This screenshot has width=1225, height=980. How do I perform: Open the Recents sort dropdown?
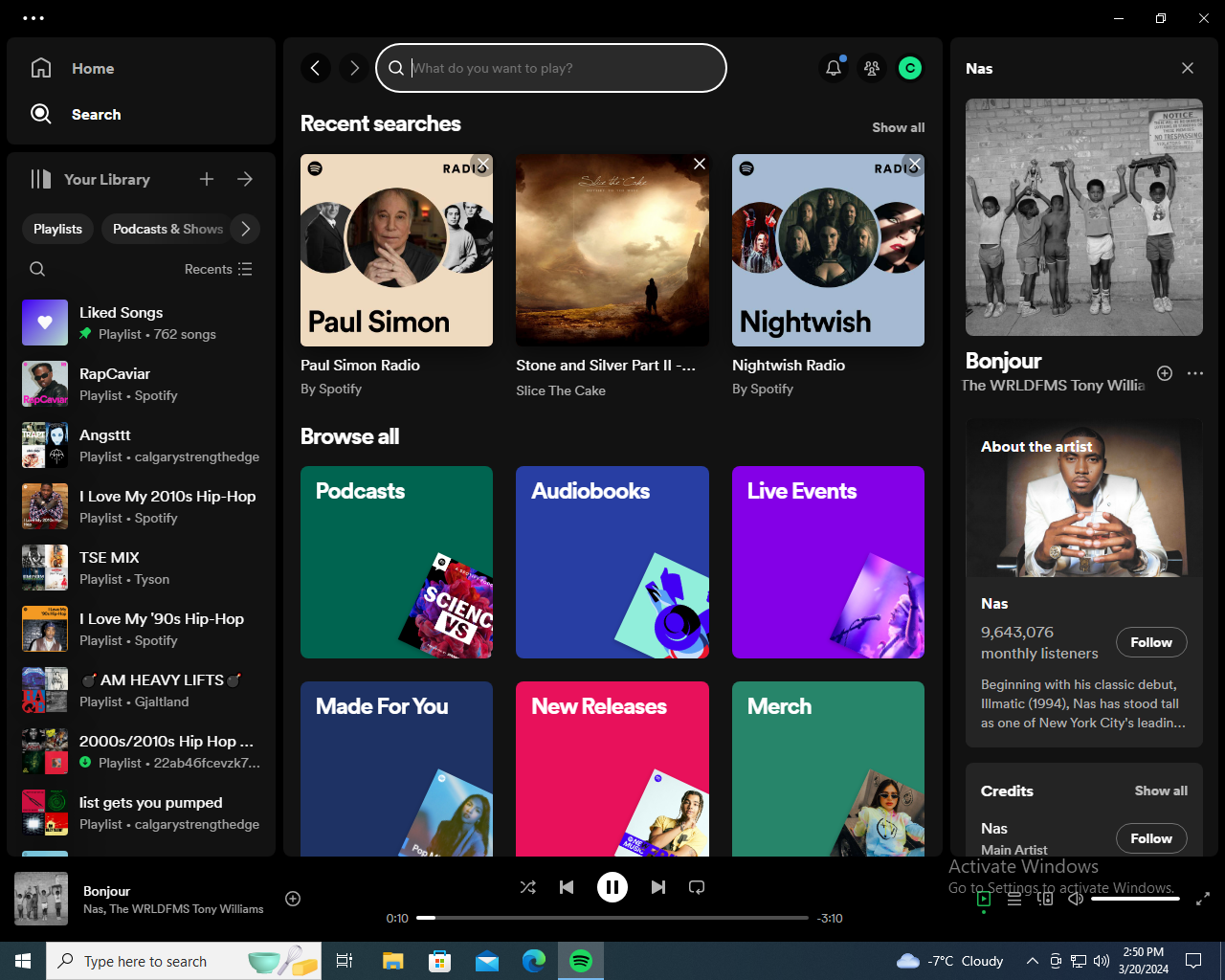tap(218, 269)
